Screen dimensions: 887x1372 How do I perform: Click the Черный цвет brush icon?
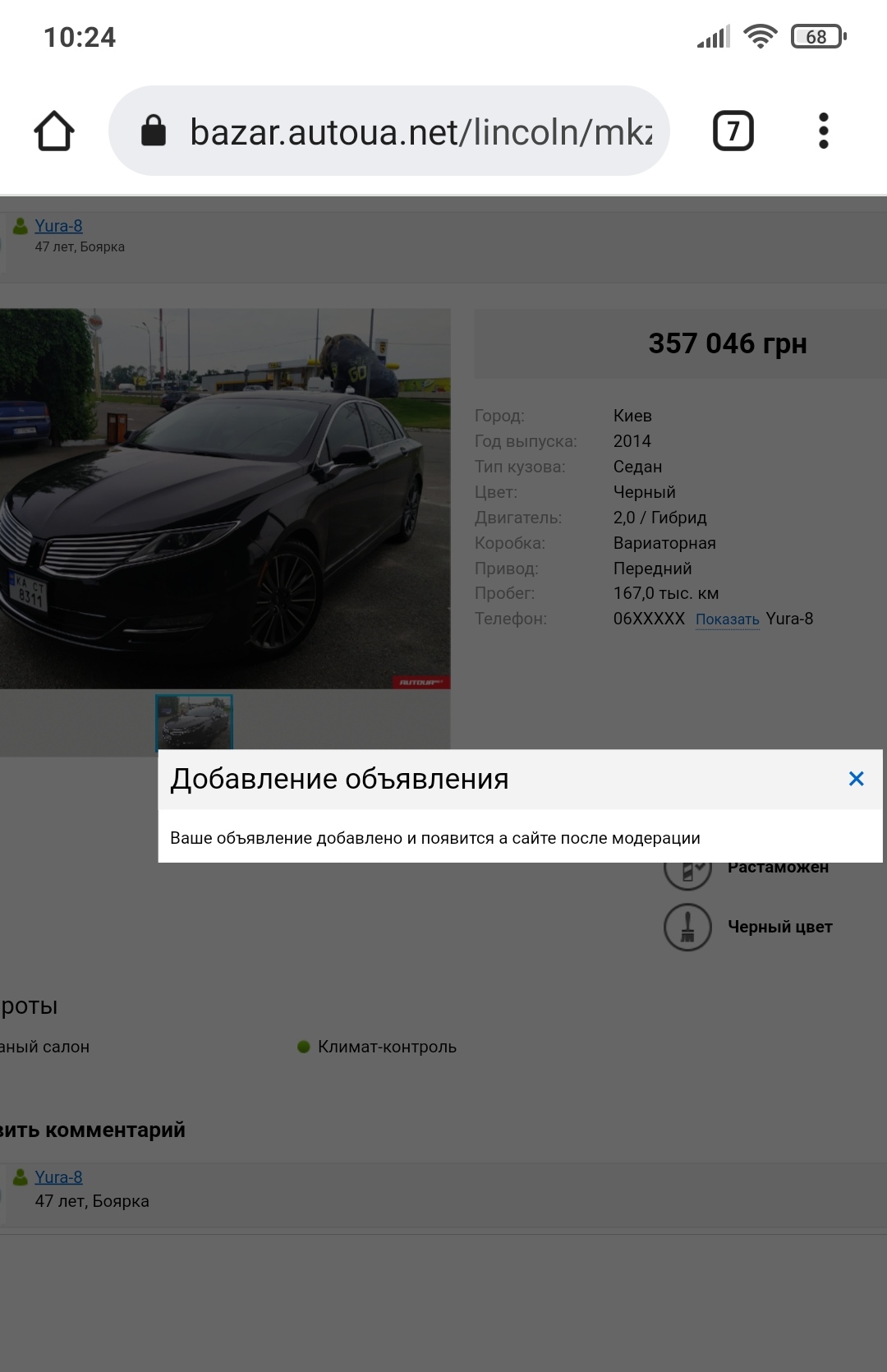(x=687, y=927)
